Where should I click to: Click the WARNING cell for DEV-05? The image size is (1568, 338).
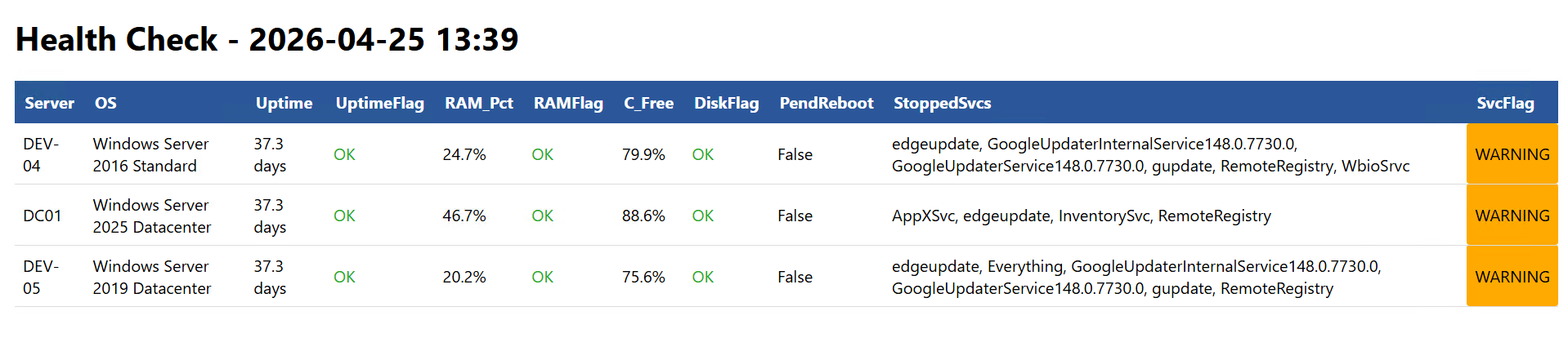click(x=1512, y=277)
